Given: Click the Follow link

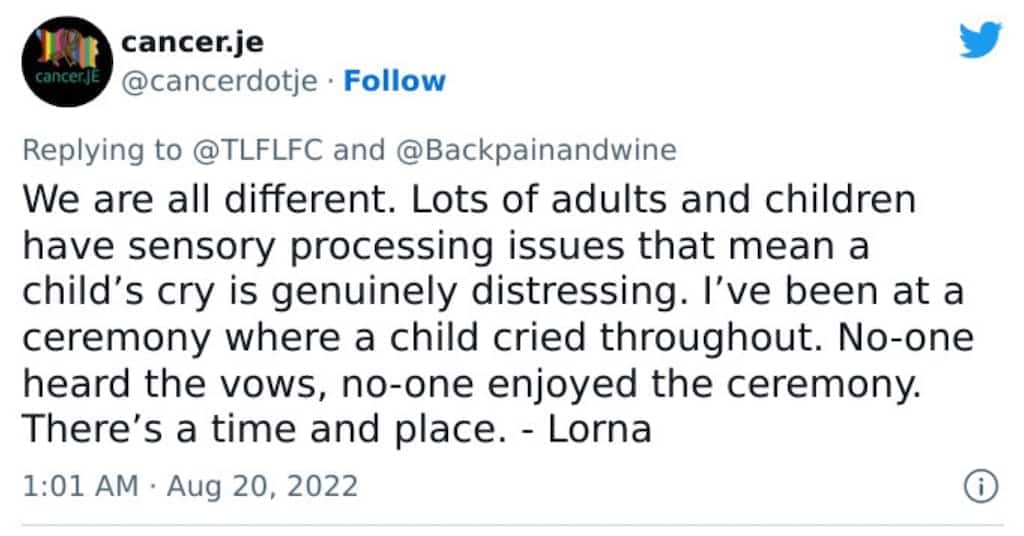Looking at the screenshot, I should pos(394,81).
